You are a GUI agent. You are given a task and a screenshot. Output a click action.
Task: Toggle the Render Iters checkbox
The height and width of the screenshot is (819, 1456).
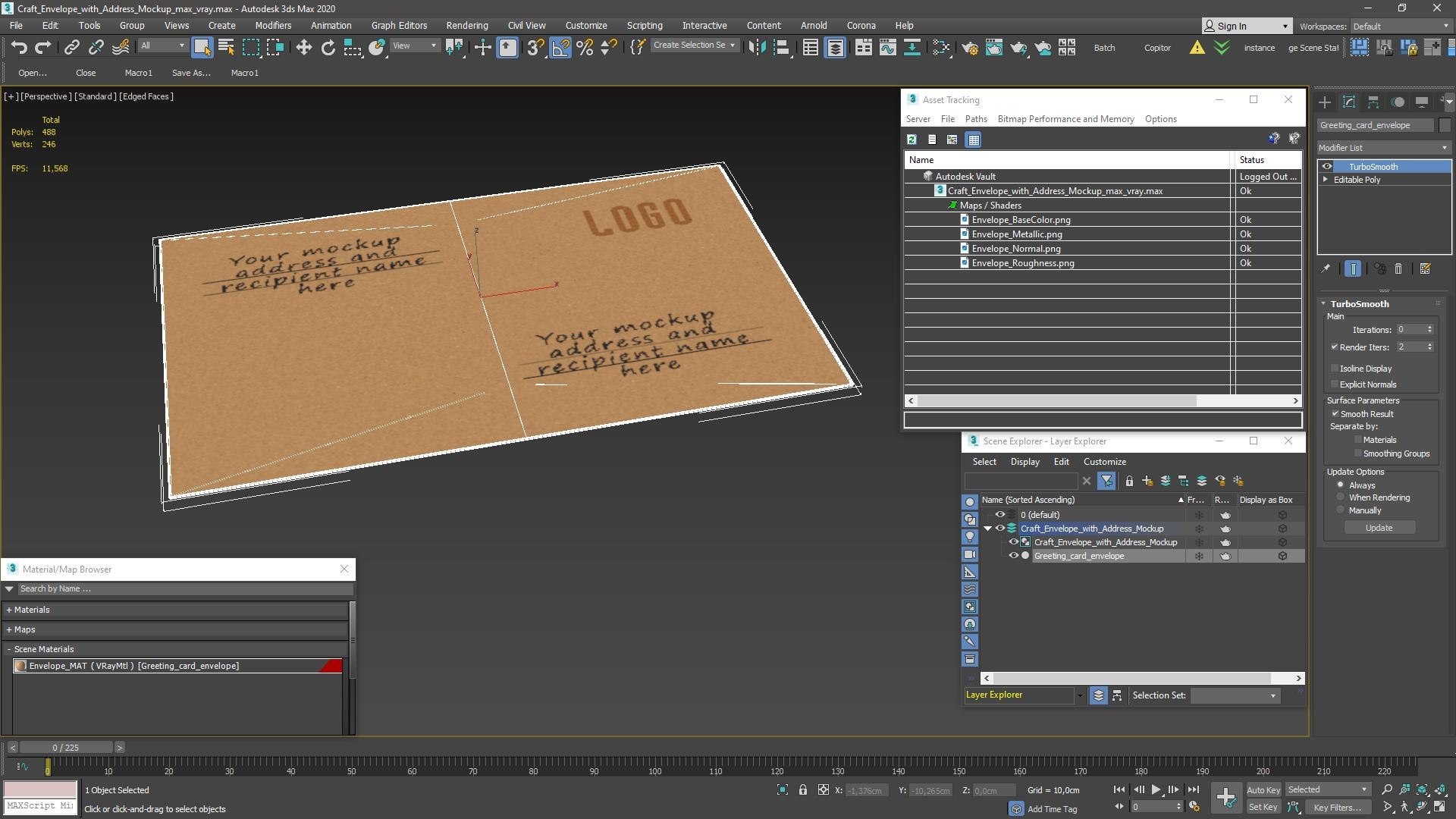coord(1334,347)
